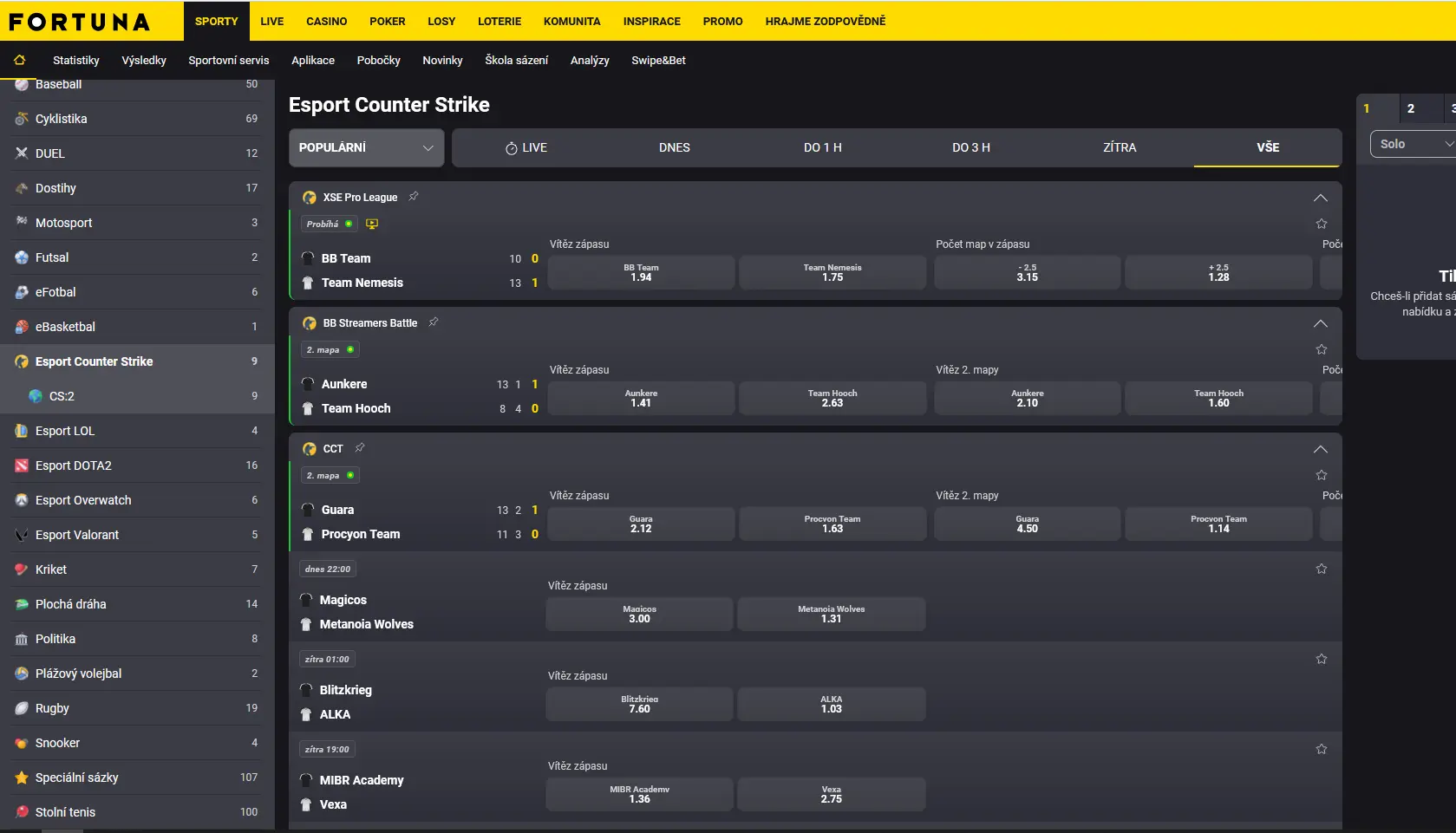Click the Plochá dráha icon
This screenshot has width=1456, height=833.
[x=22, y=604]
